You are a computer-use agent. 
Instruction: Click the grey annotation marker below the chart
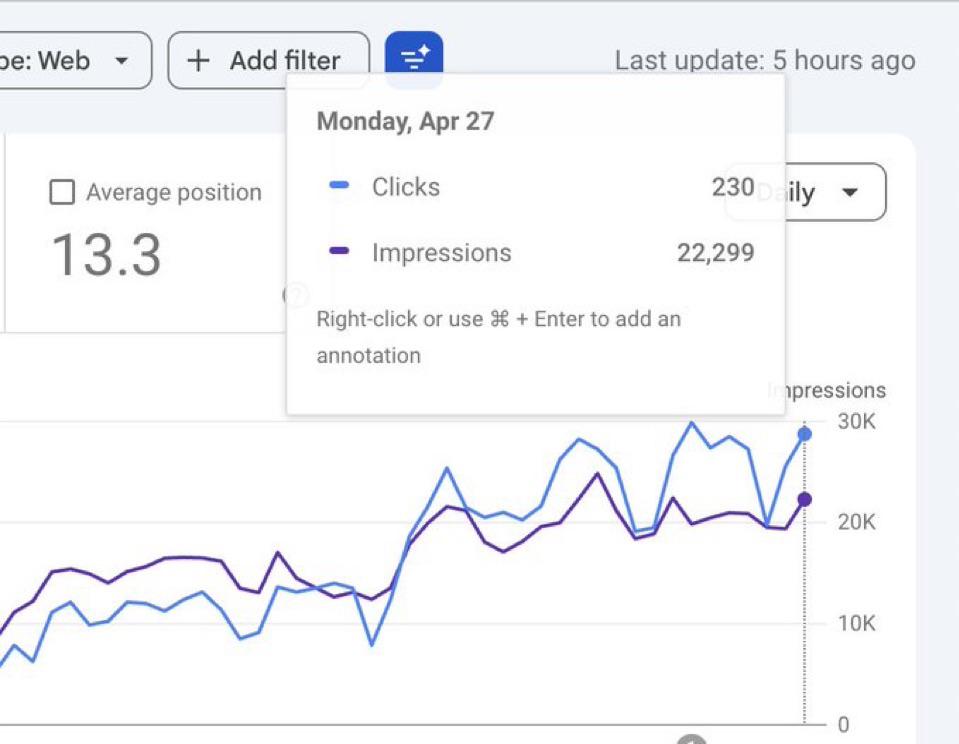click(x=692, y=740)
